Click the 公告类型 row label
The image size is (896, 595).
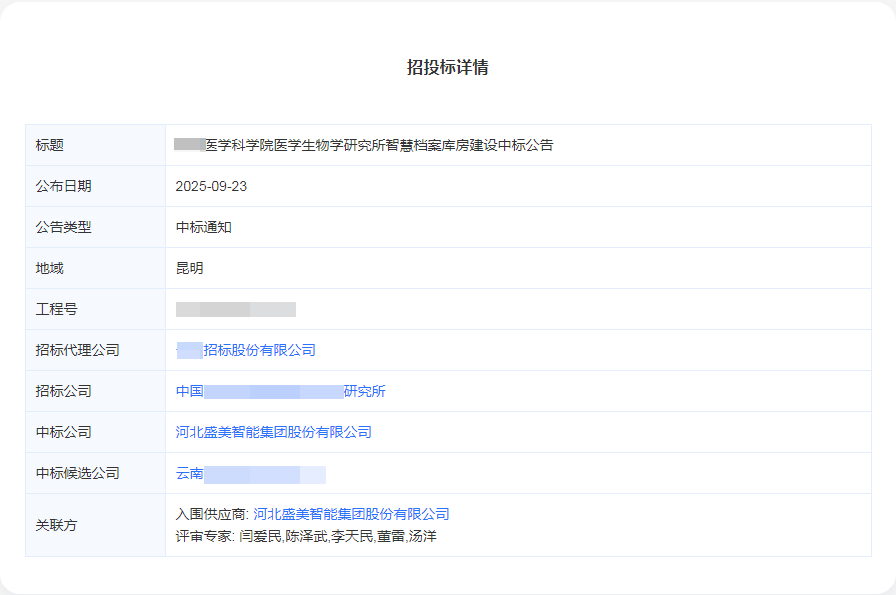pyautogui.click(x=64, y=227)
